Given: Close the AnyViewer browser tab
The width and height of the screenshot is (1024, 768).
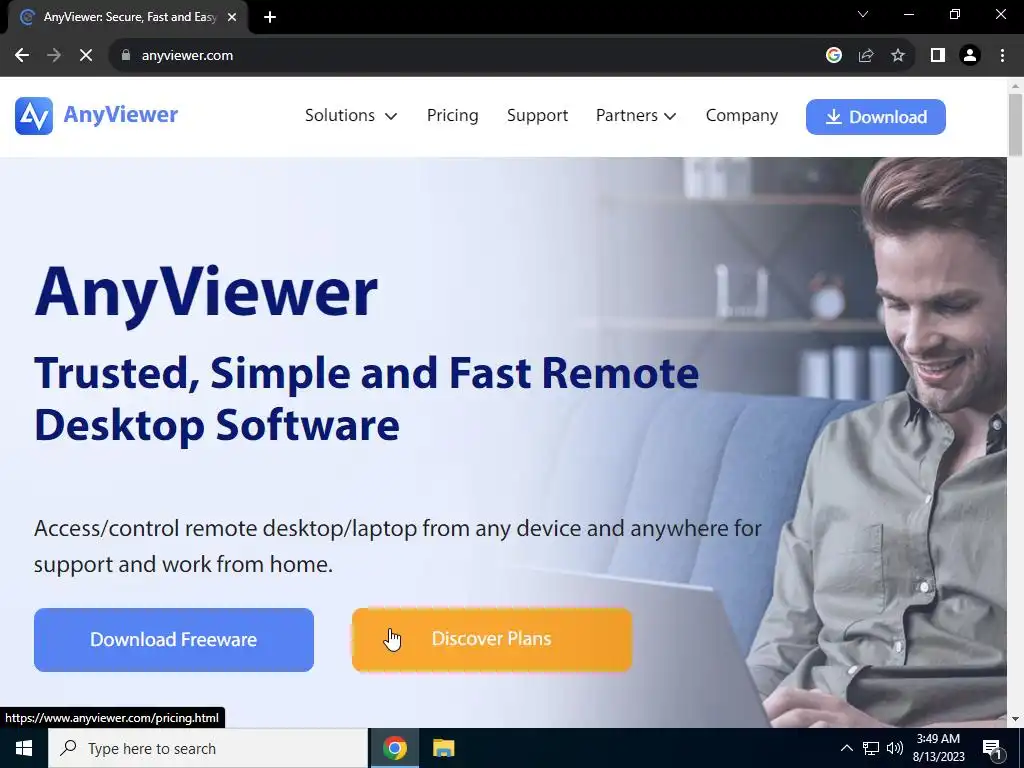Looking at the screenshot, I should click(x=232, y=17).
